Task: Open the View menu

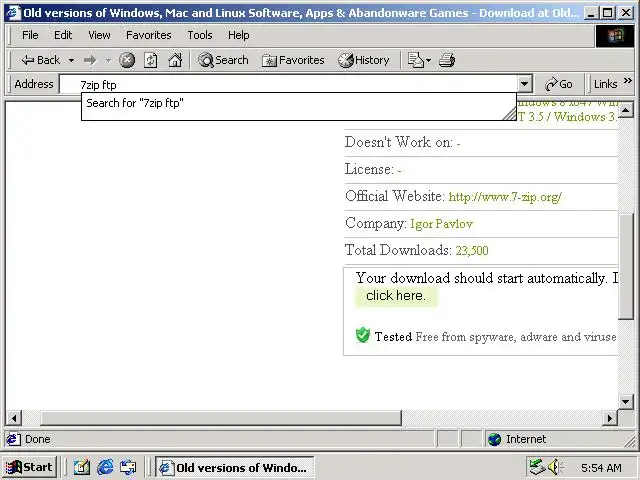Action: pos(99,35)
